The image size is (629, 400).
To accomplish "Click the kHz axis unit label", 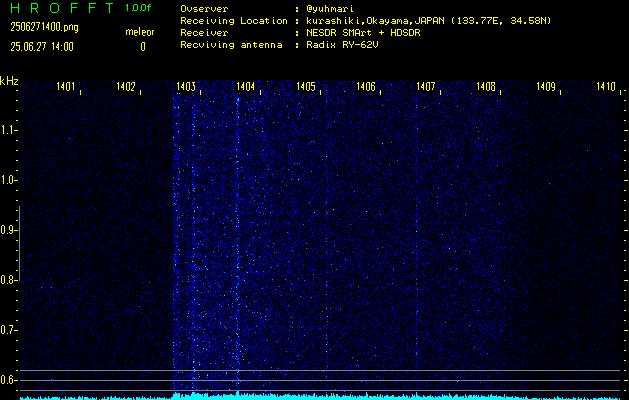I will [x=9, y=81].
